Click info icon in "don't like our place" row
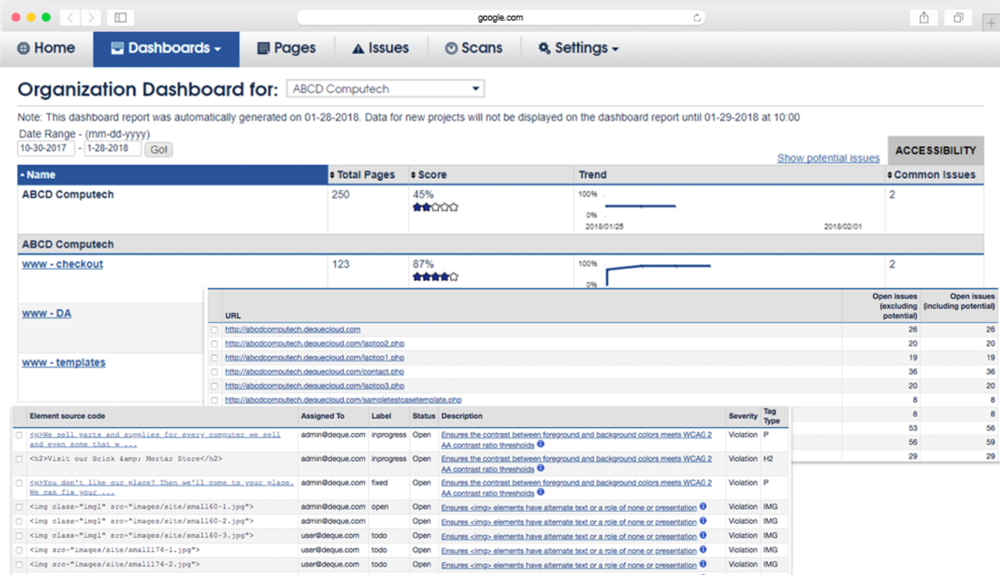The width and height of the screenshot is (1000, 575). coord(540,491)
